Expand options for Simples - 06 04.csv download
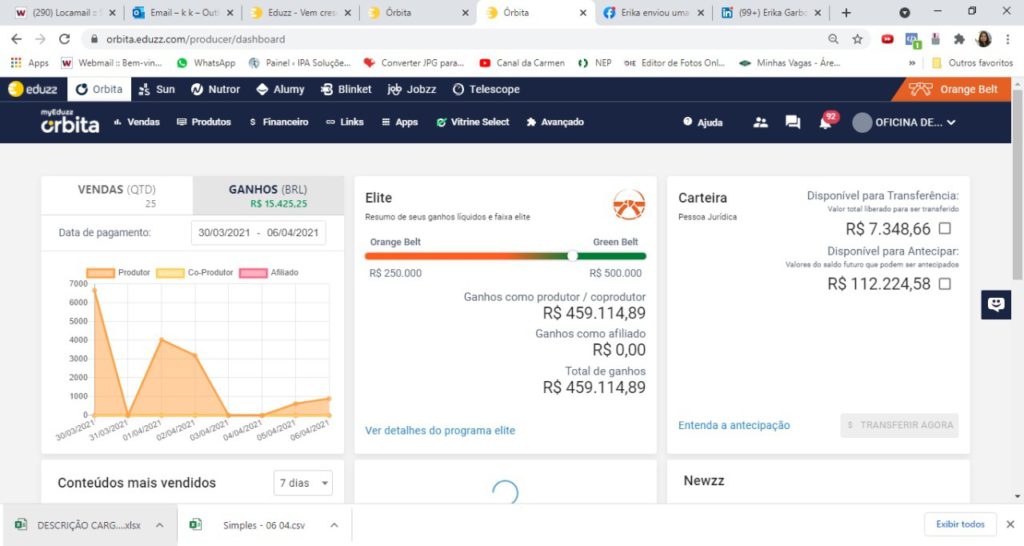 tap(334, 525)
